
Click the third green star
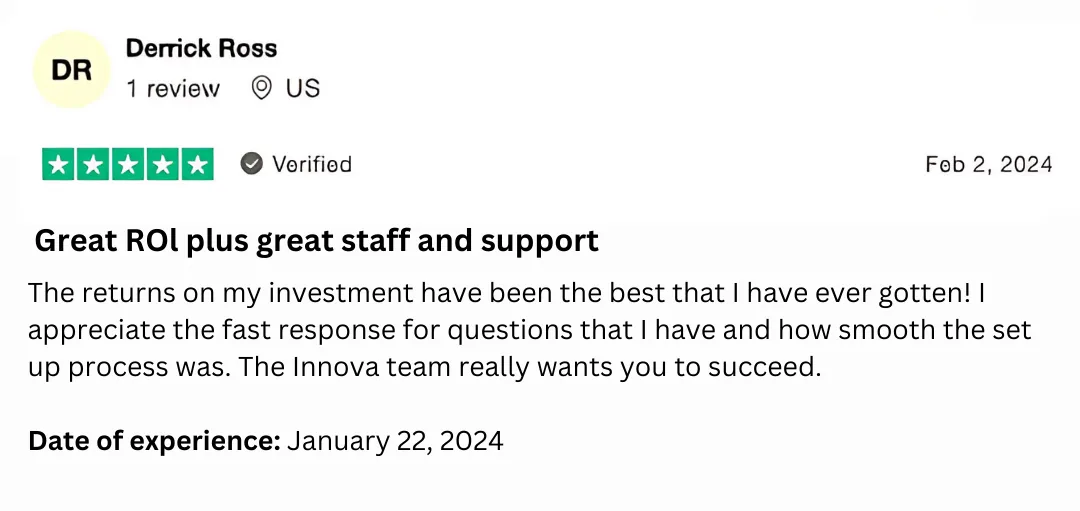click(128, 165)
